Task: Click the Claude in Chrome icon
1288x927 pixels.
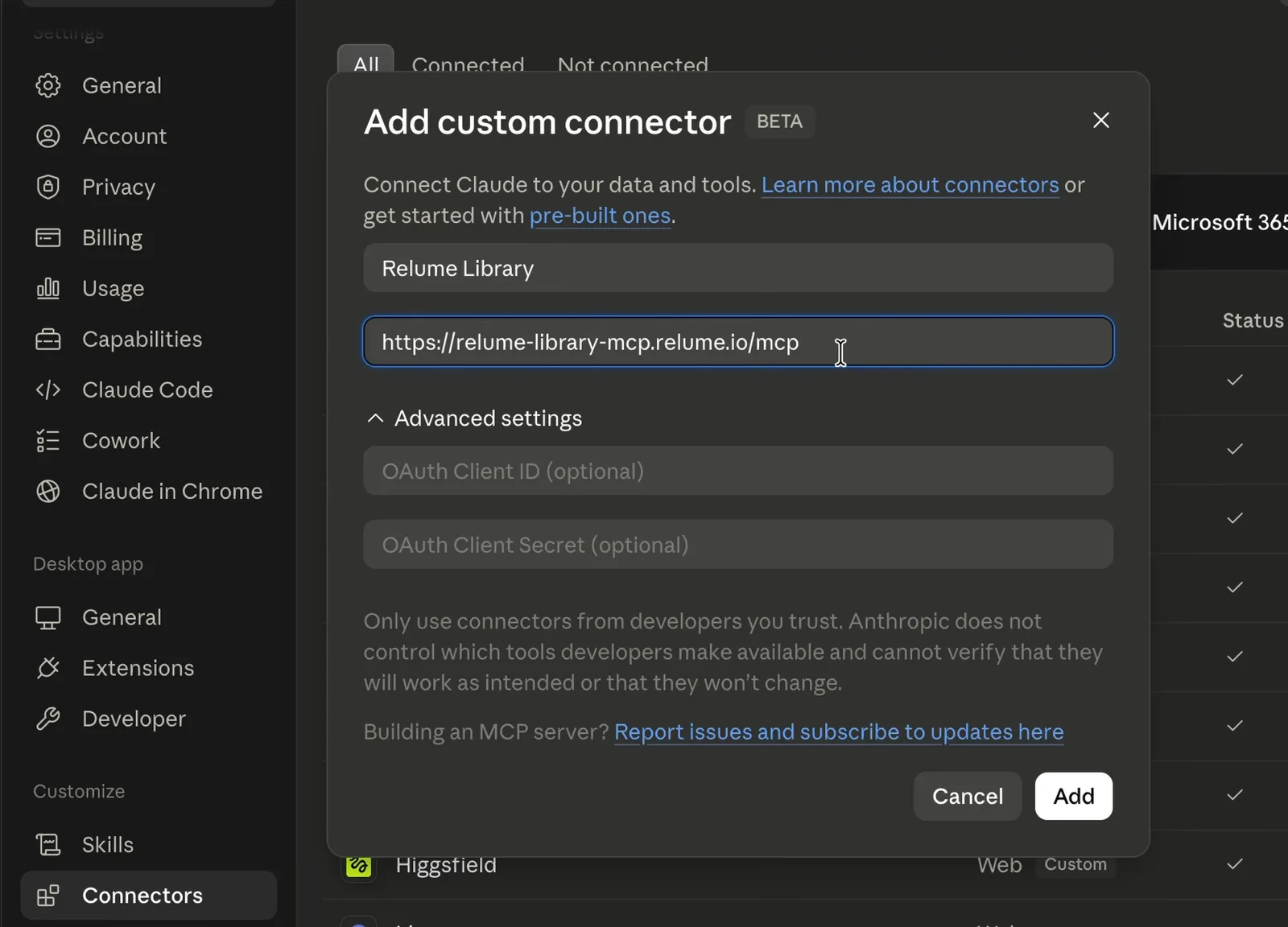Action: tap(48, 491)
